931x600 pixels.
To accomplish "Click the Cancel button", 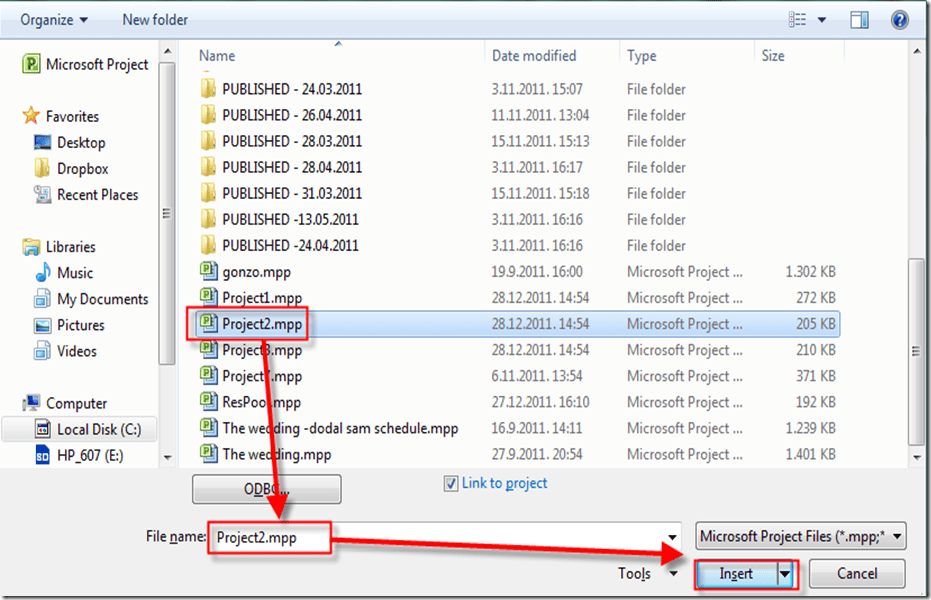I will [x=856, y=574].
